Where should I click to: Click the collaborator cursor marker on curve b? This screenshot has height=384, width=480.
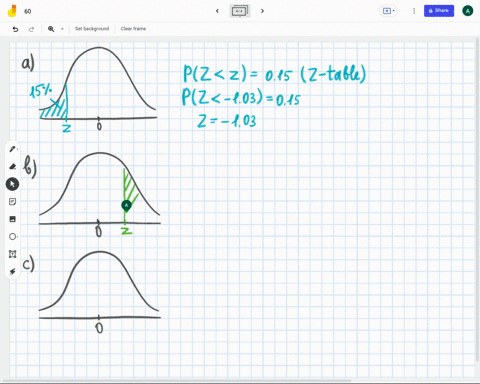tap(126, 206)
